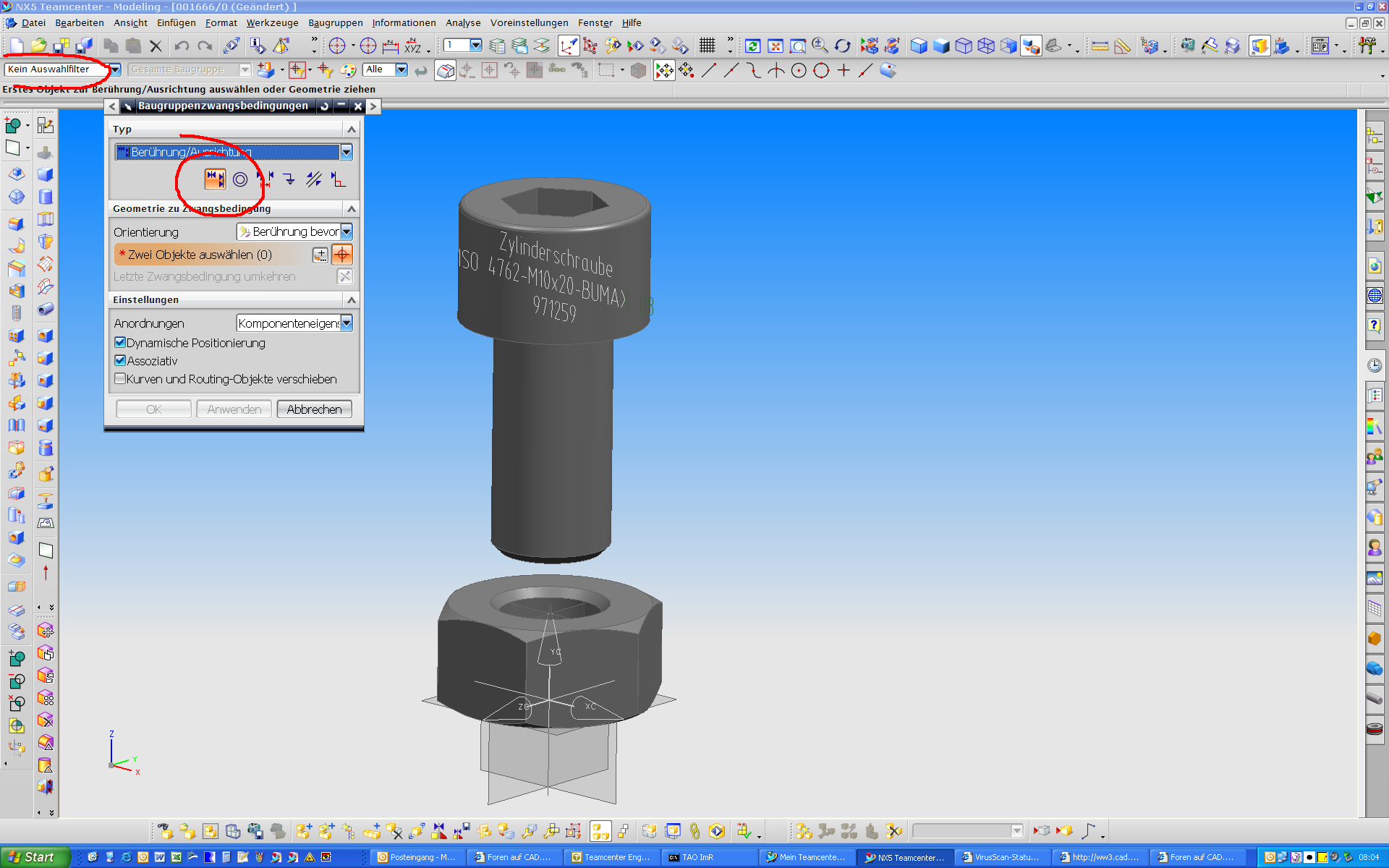The height and width of the screenshot is (868, 1389).
Task: Click the color palette icon in selection bar
Action: tap(348, 70)
